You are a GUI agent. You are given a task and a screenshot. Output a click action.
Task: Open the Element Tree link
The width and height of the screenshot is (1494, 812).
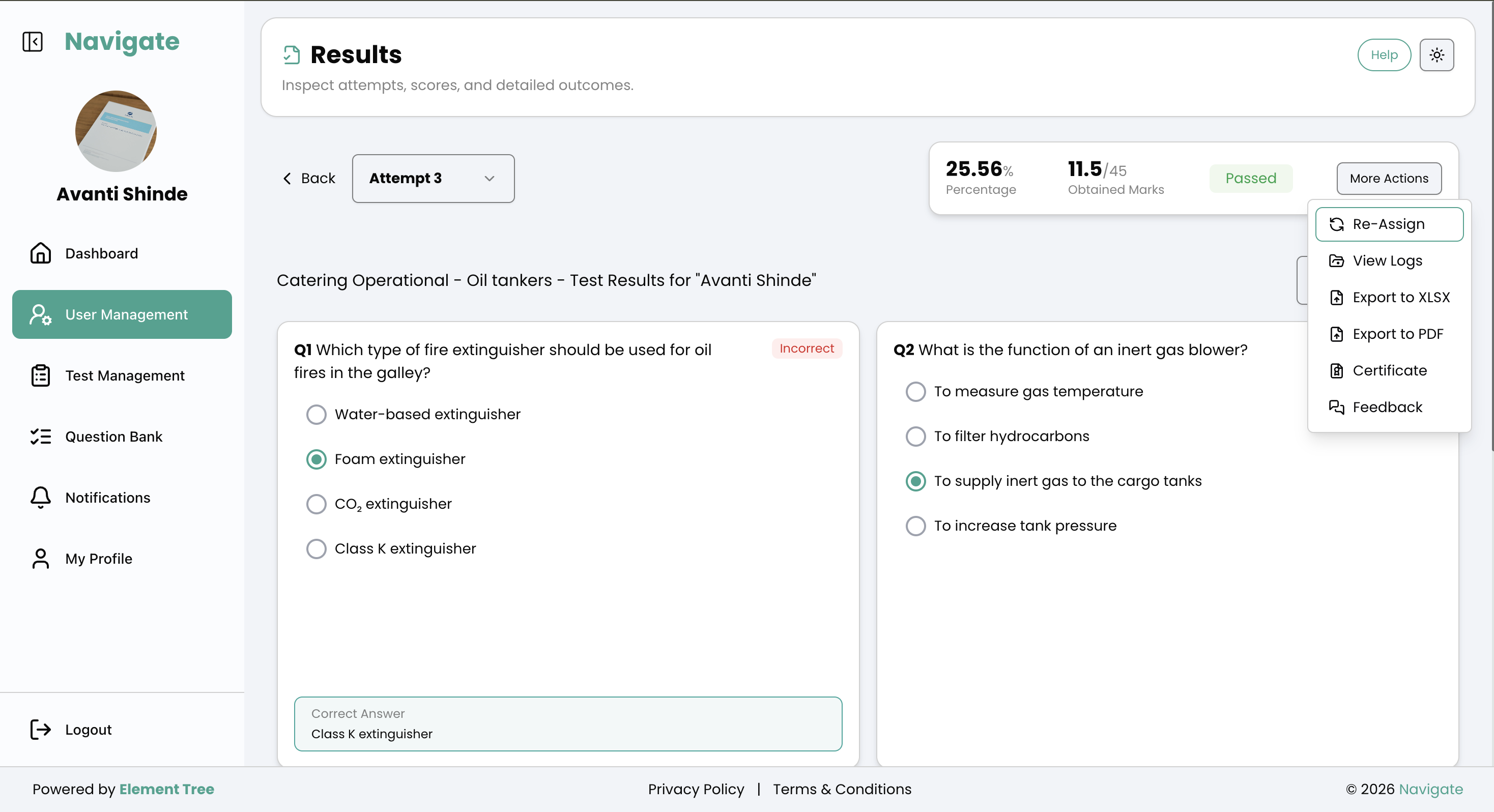(166, 789)
